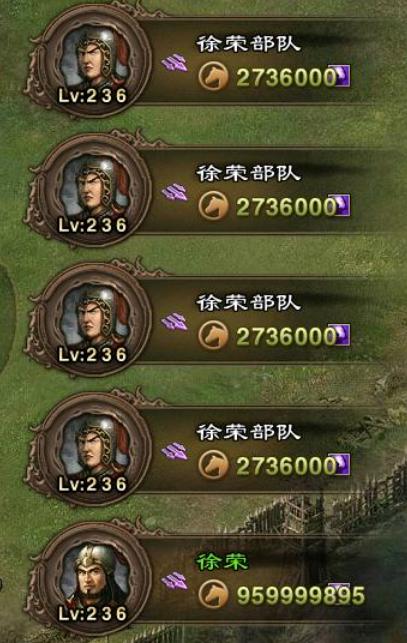Click the first row 徐荣部队 name text
The width and height of the screenshot is (407, 643).
[249, 44]
